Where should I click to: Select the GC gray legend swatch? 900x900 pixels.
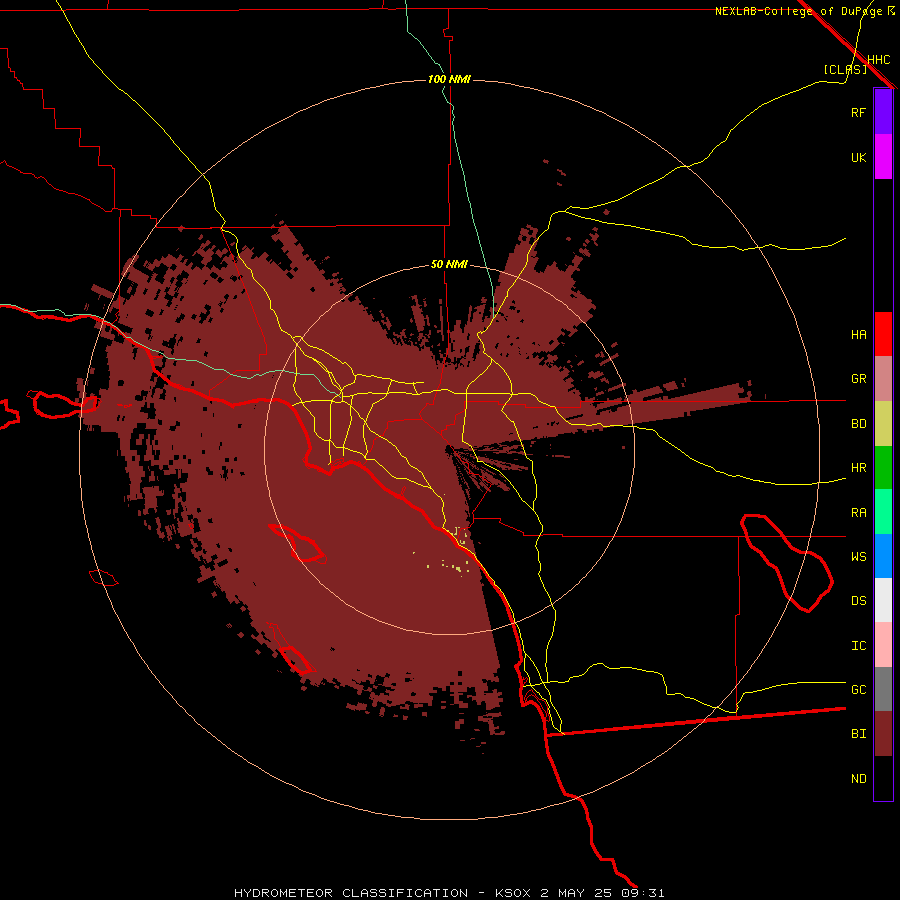click(x=883, y=689)
